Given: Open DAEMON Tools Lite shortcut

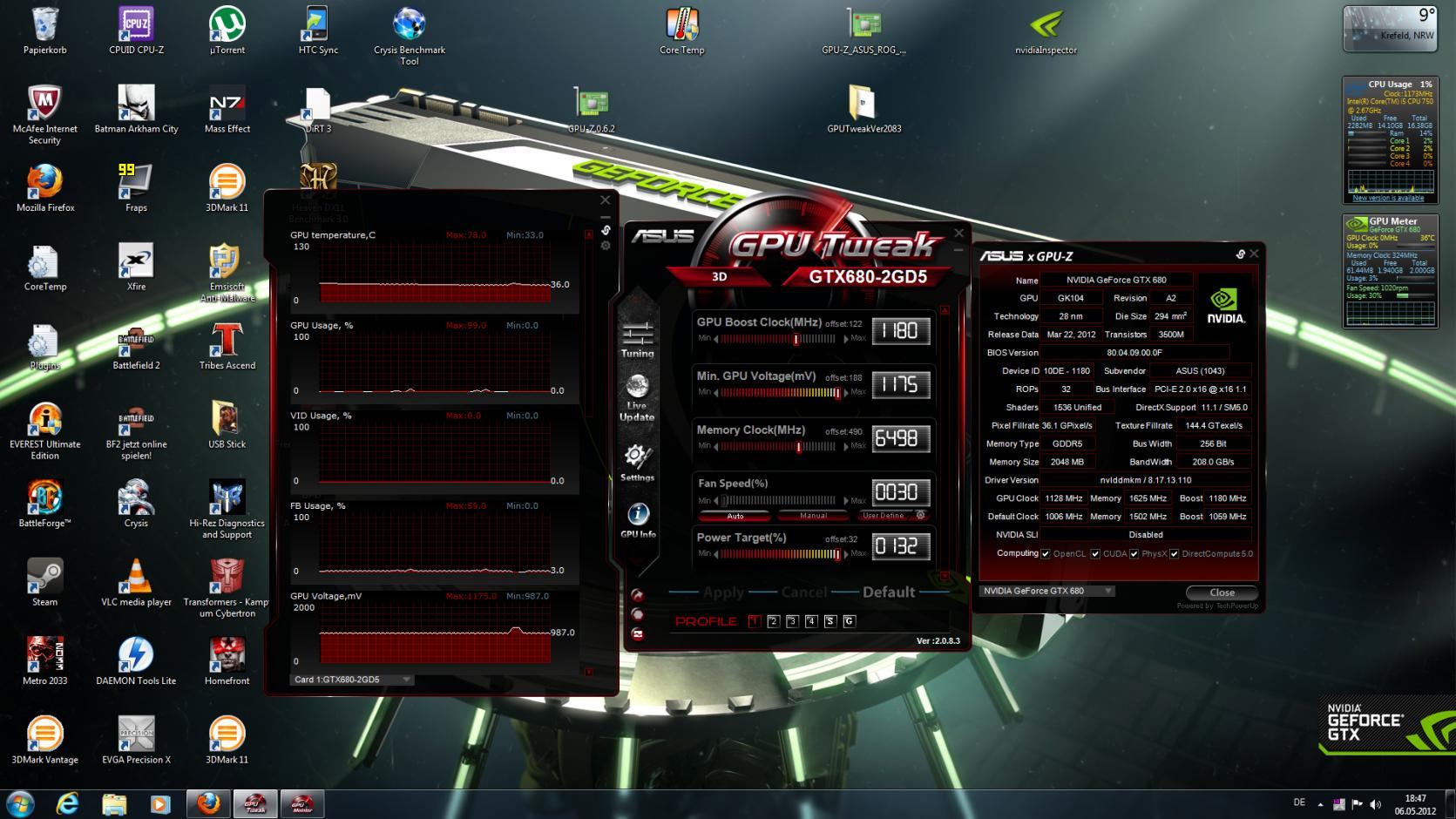Looking at the screenshot, I should click(136, 661).
